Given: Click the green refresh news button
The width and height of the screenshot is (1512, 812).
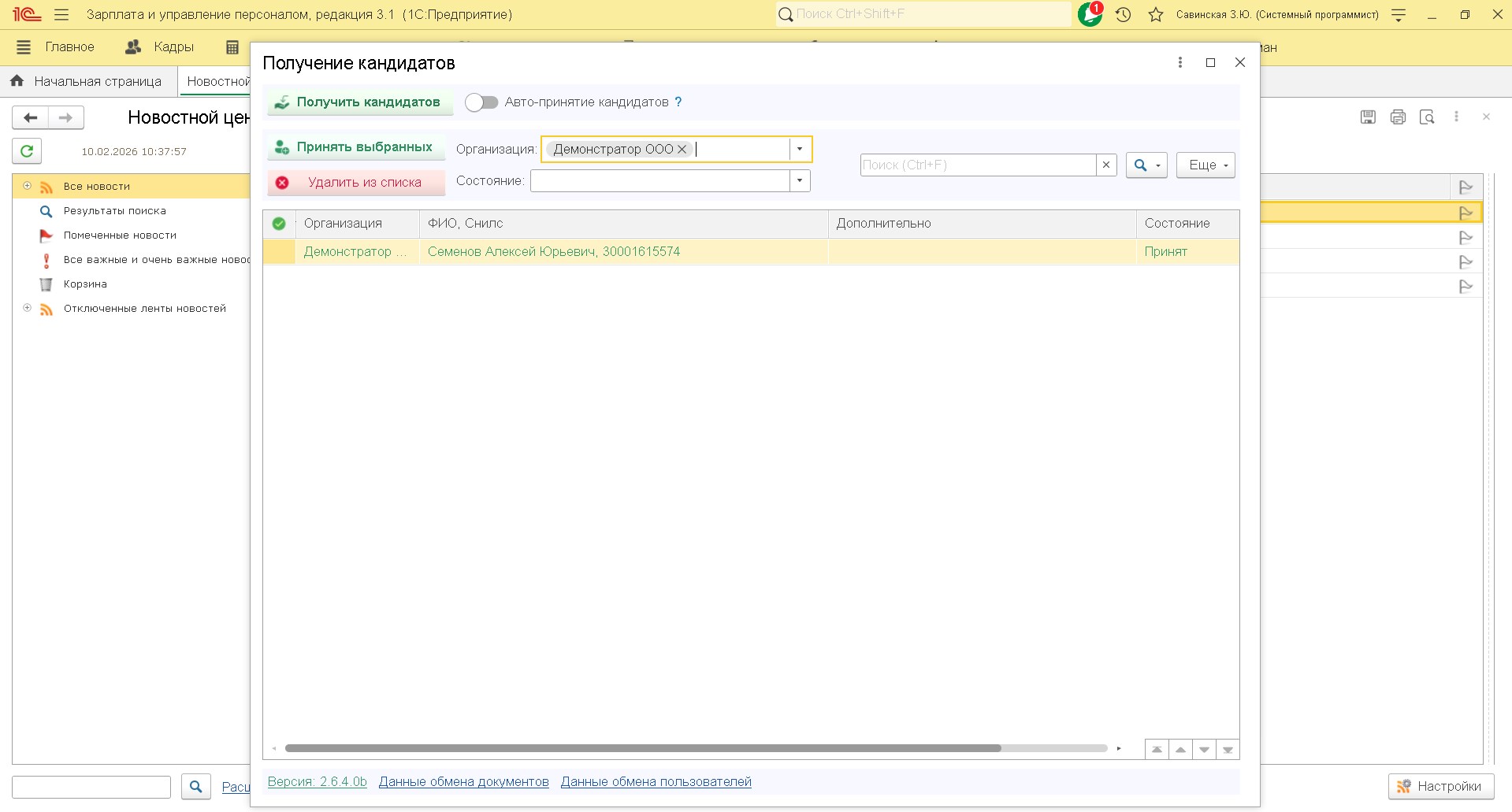Looking at the screenshot, I should [x=27, y=151].
